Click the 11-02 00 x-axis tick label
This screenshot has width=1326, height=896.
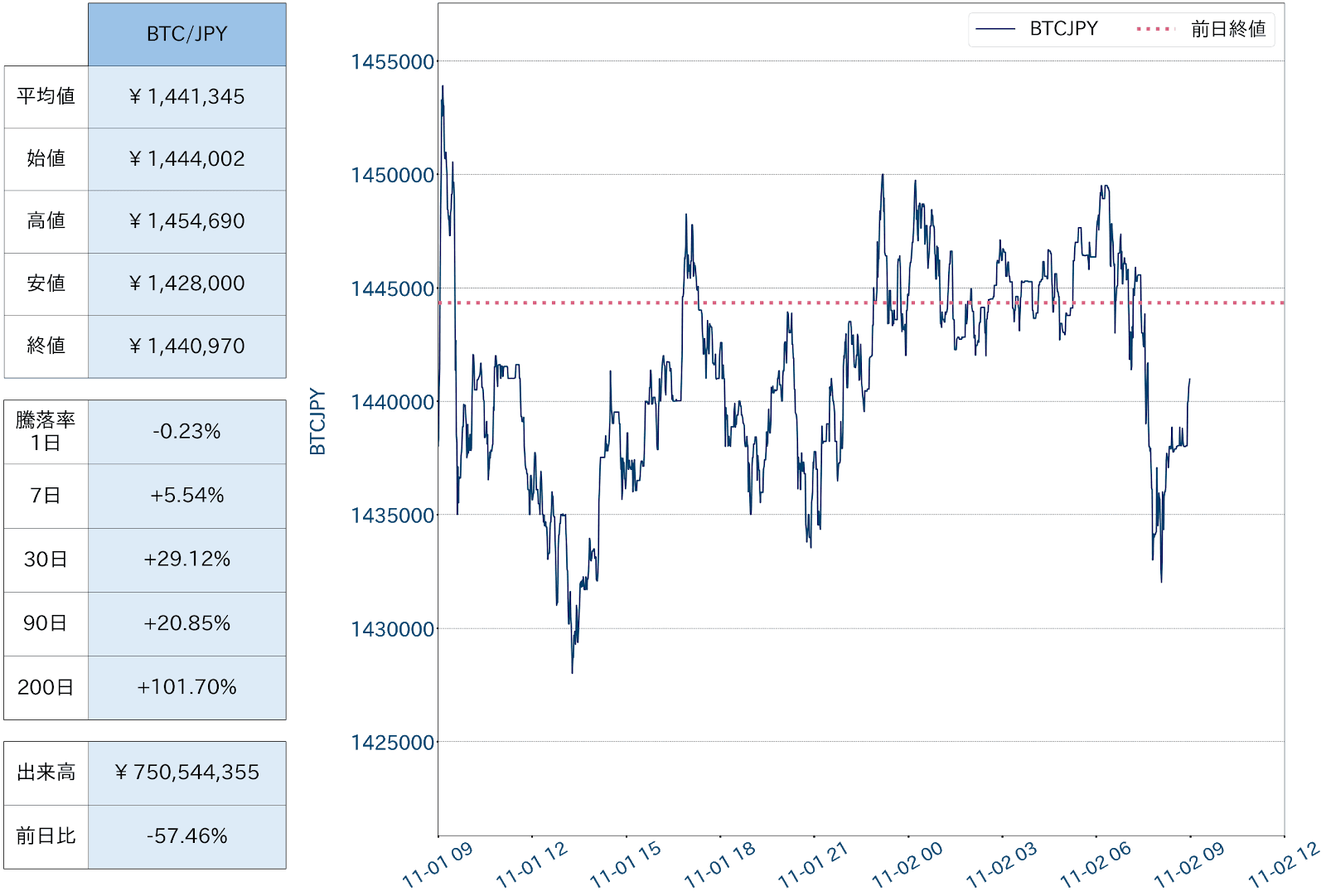907,865
